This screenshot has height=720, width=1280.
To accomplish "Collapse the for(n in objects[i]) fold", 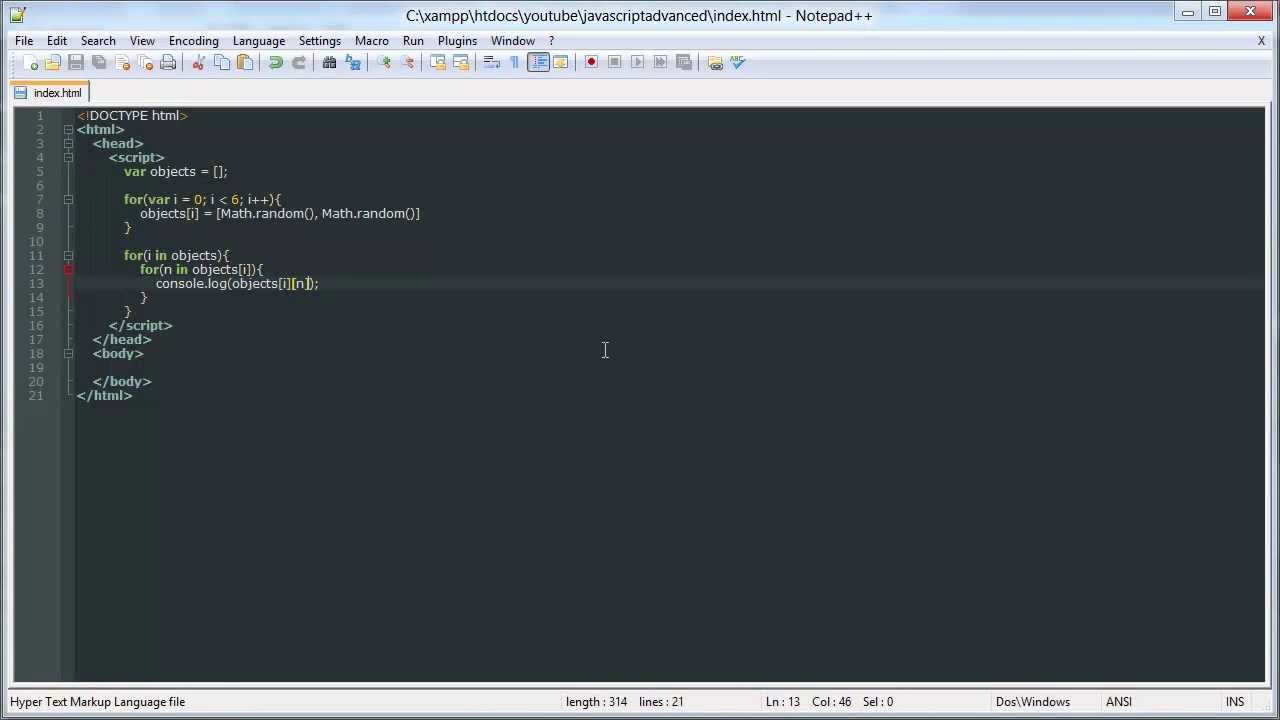I will coord(68,270).
